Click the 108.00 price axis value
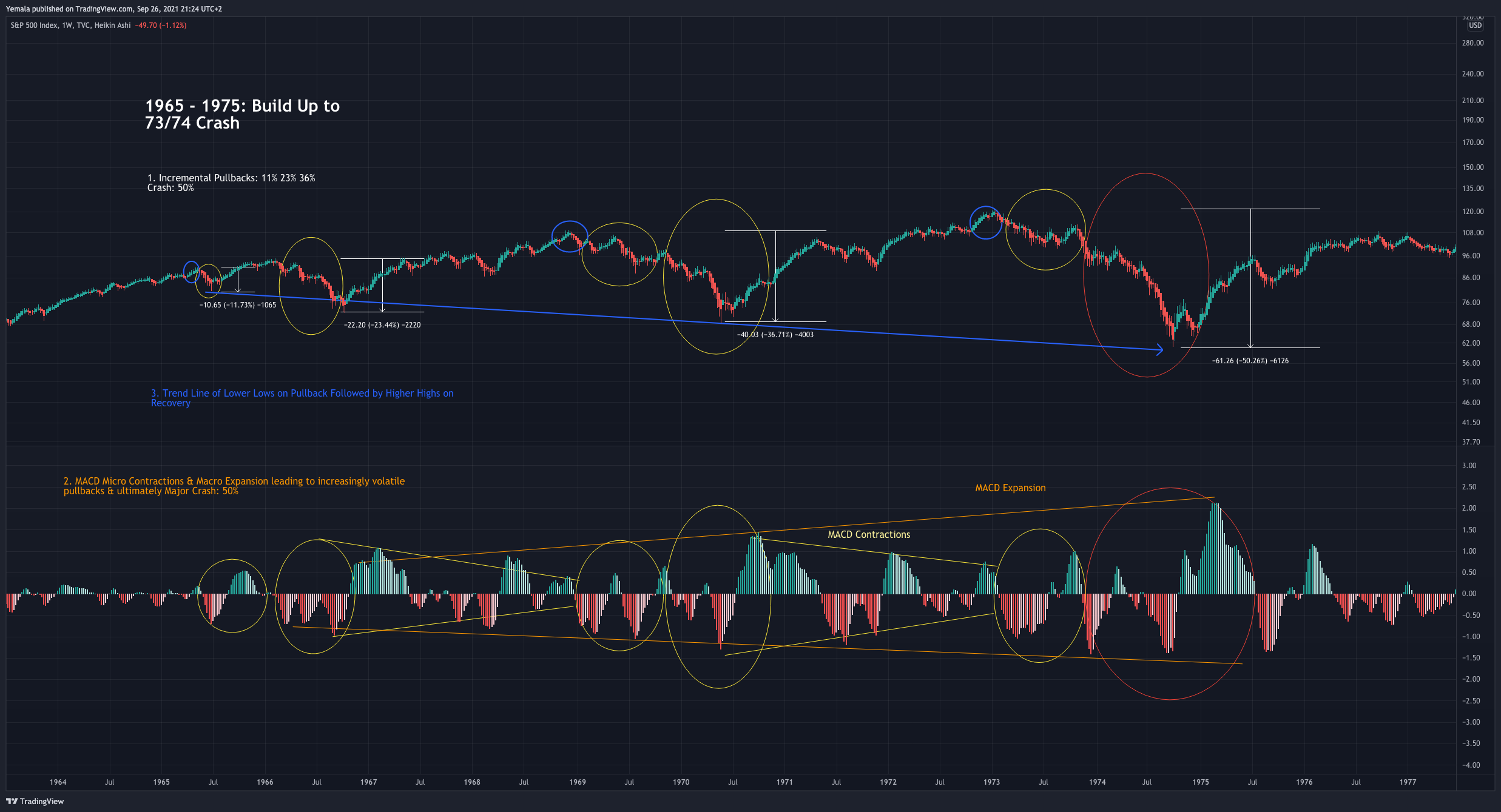1501x812 pixels. [1472, 233]
